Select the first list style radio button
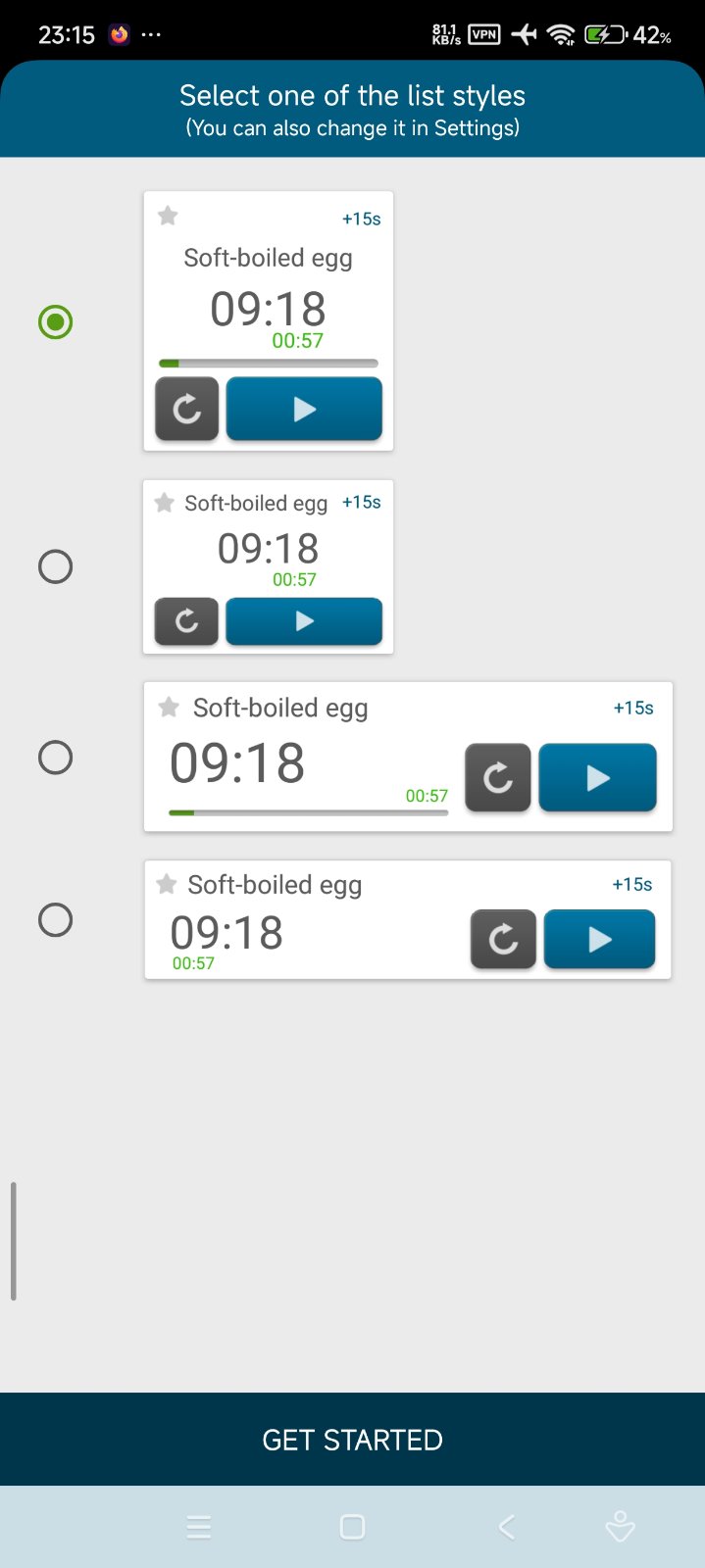Viewport: 705px width, 1568px height. [55, 321]
